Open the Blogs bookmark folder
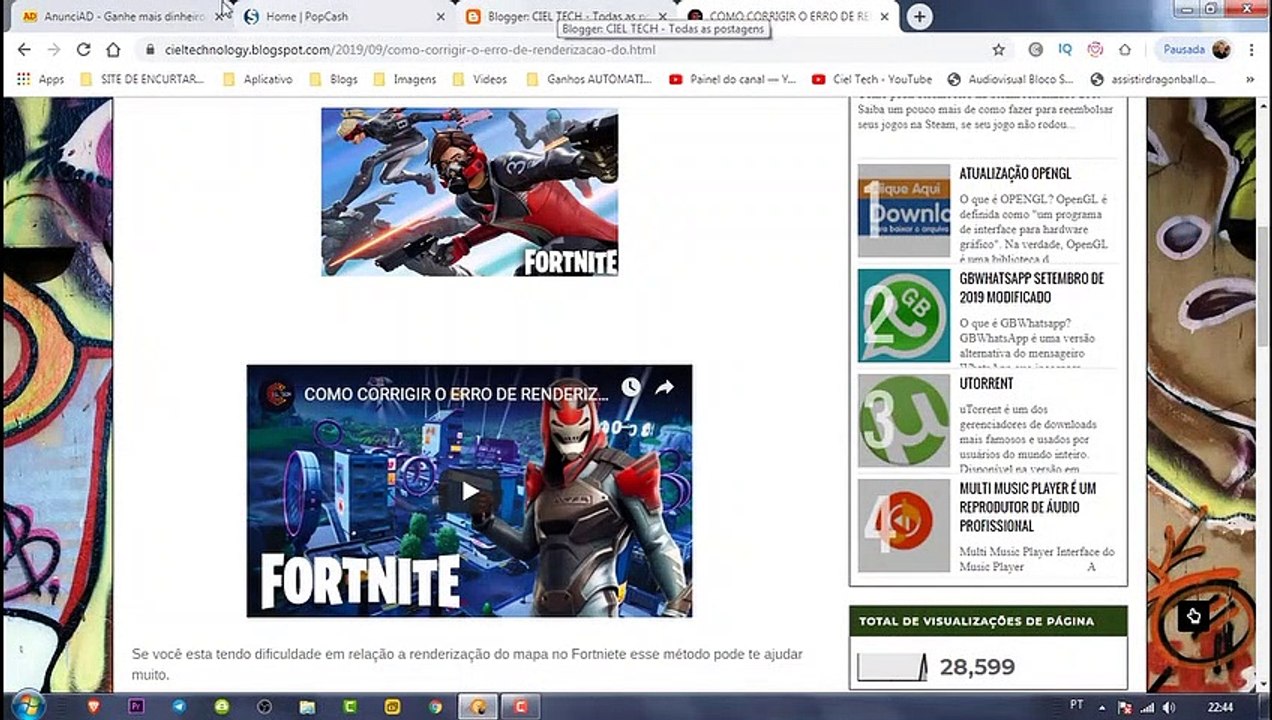Image resolution: width=1272 pixels, height=720 pixels. click(x=333, y=79)
